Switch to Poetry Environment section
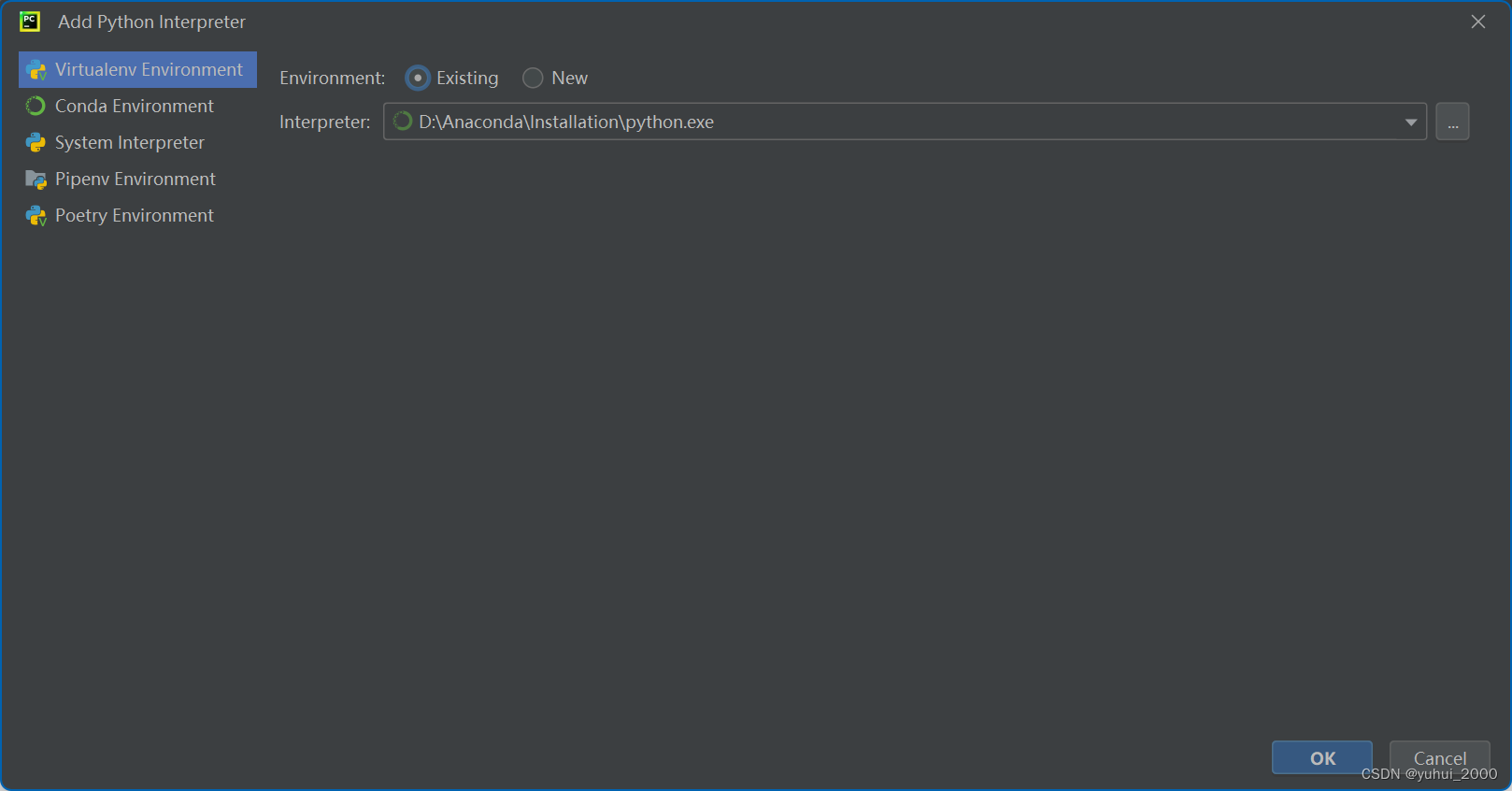Image resolution: width=1512 pixels, height=791 pixels. tap(137, 216)
